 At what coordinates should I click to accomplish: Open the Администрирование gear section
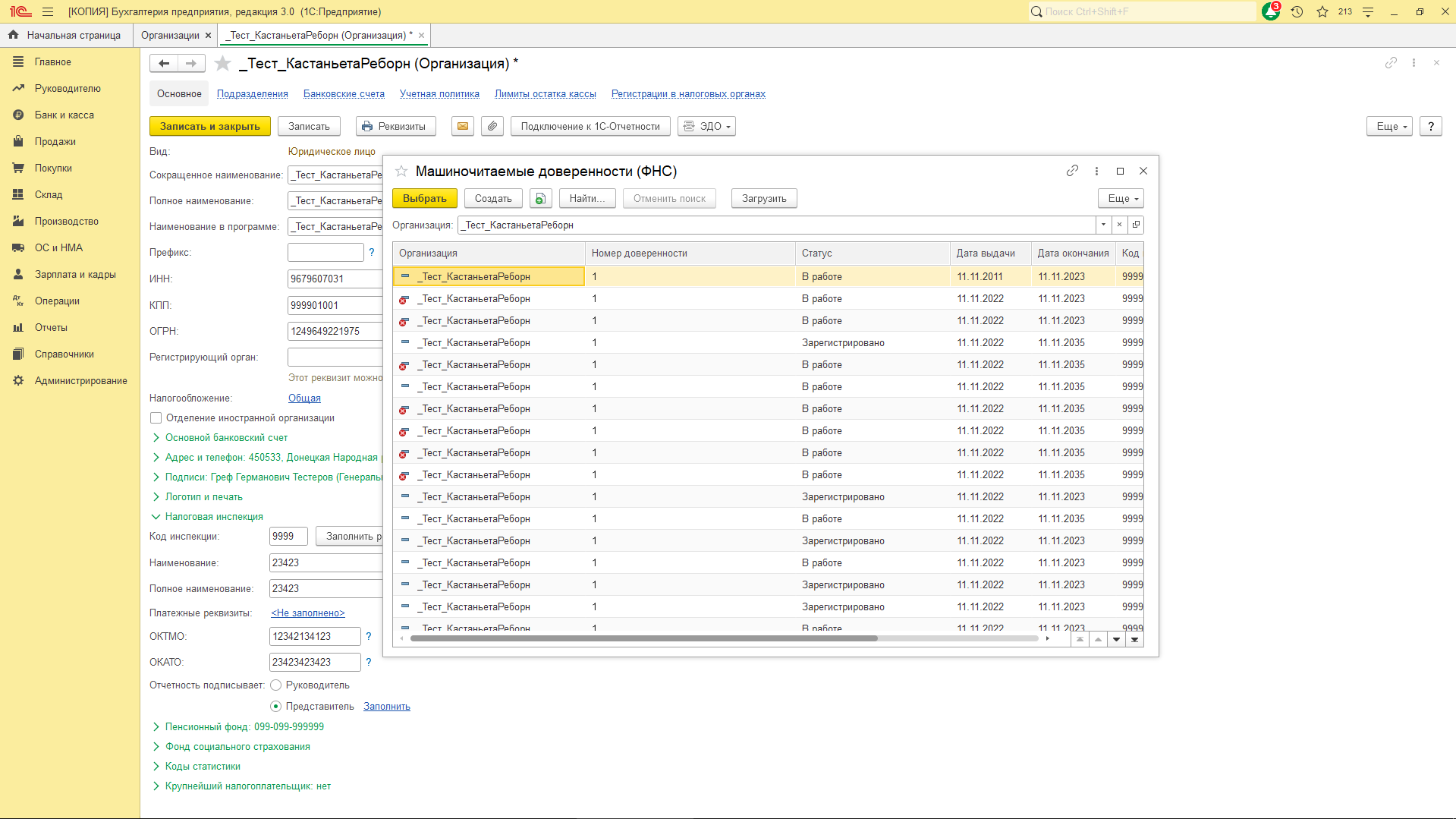pyautogui.click(x=80, y=381)
